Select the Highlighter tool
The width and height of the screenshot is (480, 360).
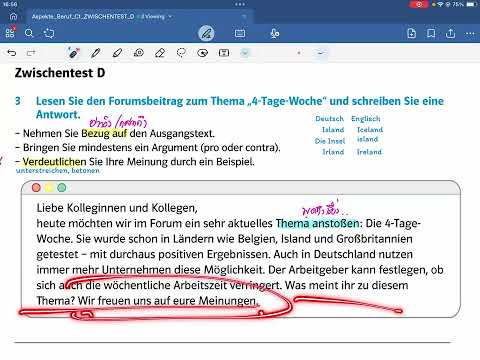(117, 53)
